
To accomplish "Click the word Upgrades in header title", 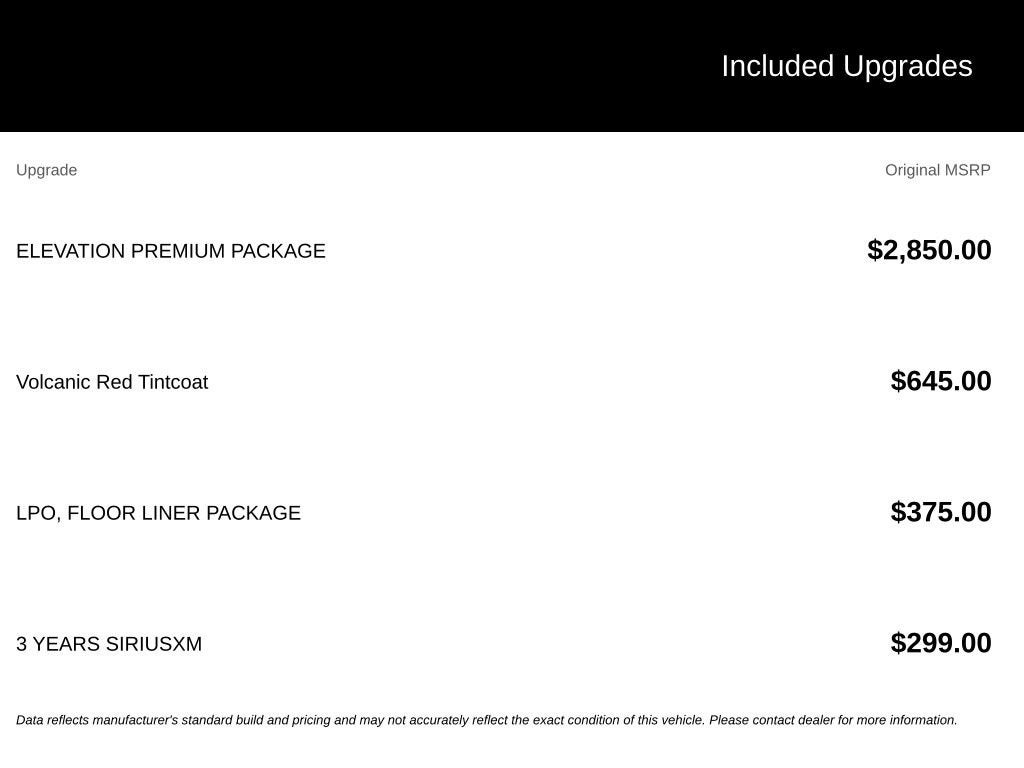I will click(907, 67).
